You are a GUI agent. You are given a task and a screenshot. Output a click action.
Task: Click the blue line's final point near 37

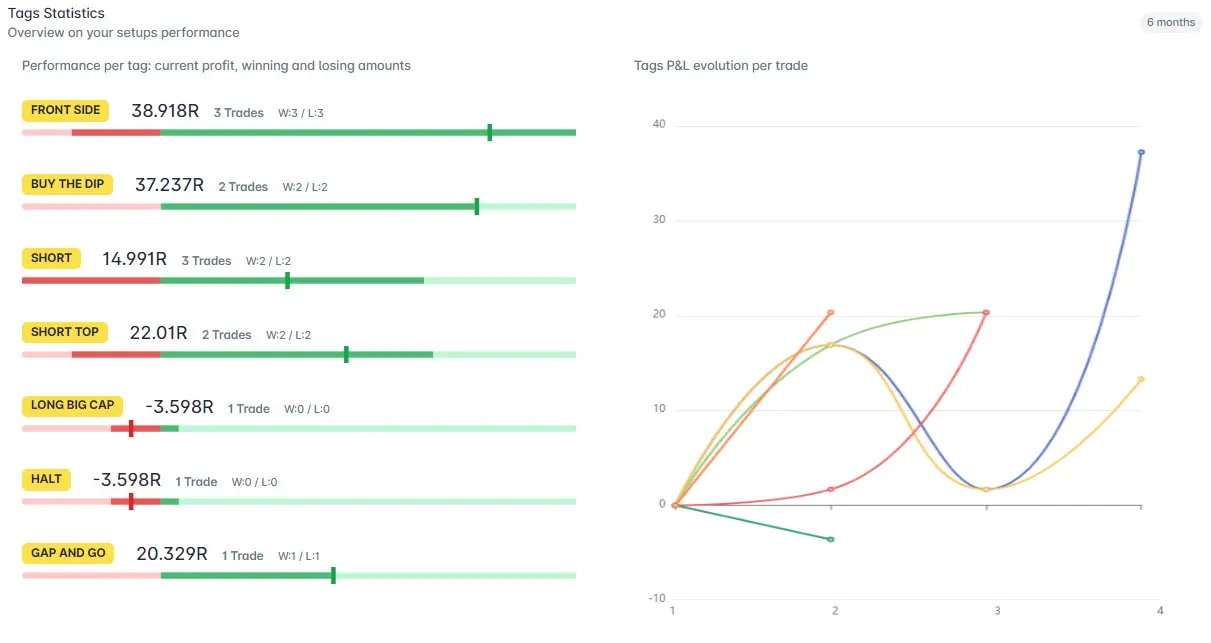(x=1141, y=152)
